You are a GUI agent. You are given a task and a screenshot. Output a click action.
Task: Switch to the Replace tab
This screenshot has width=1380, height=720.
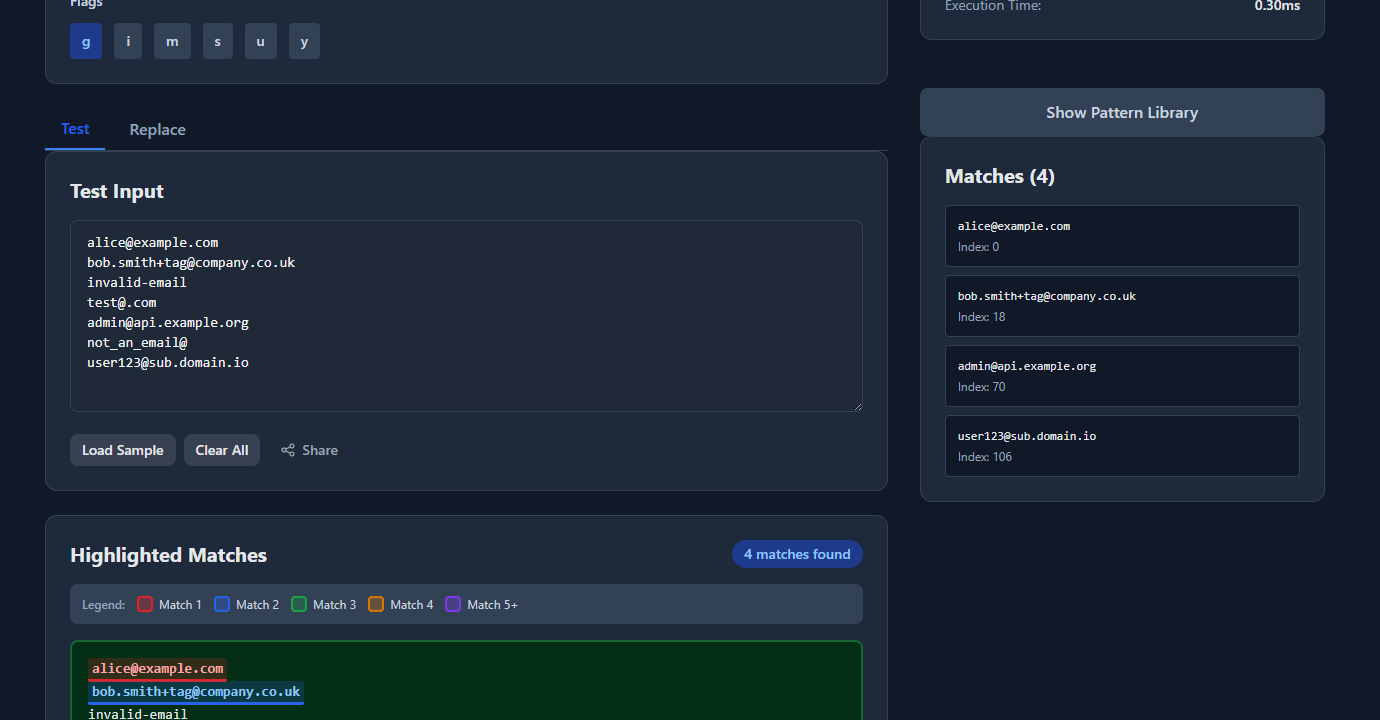157,130
